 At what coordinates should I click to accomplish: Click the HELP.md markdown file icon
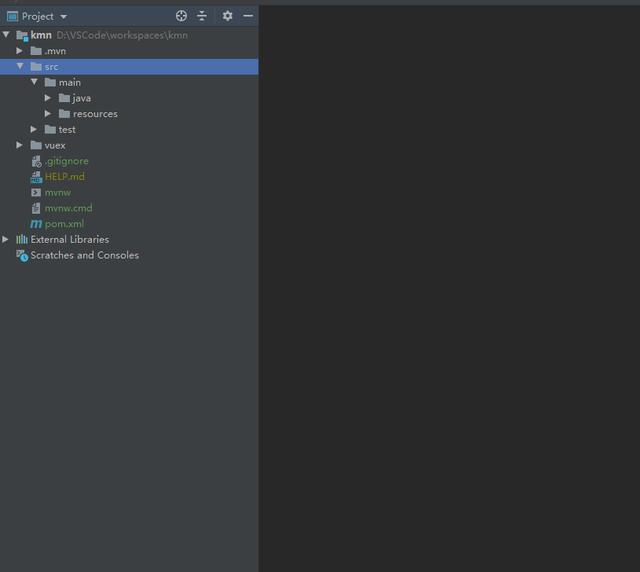[36, 177]
